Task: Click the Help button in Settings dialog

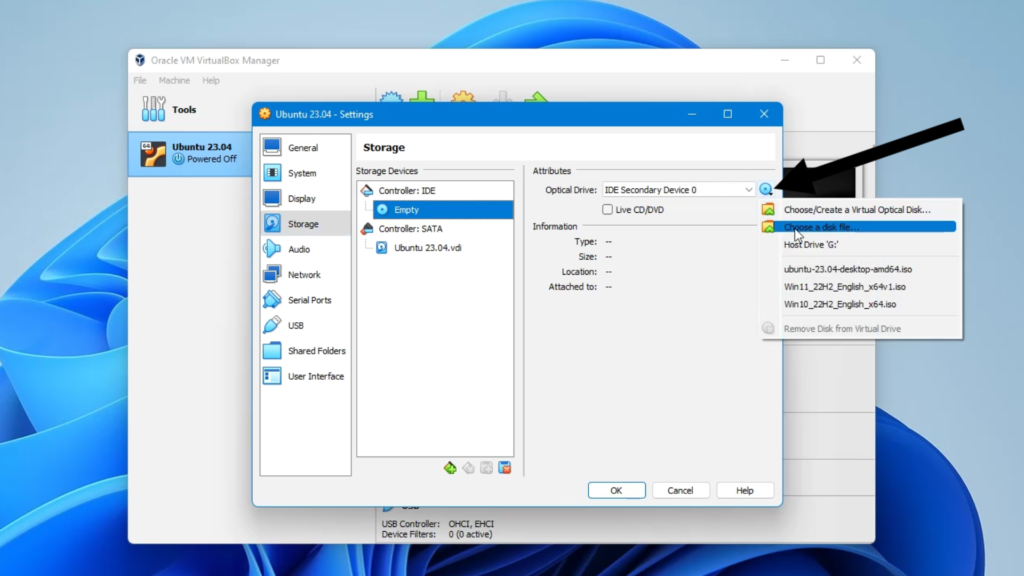Action: point(744,490)
